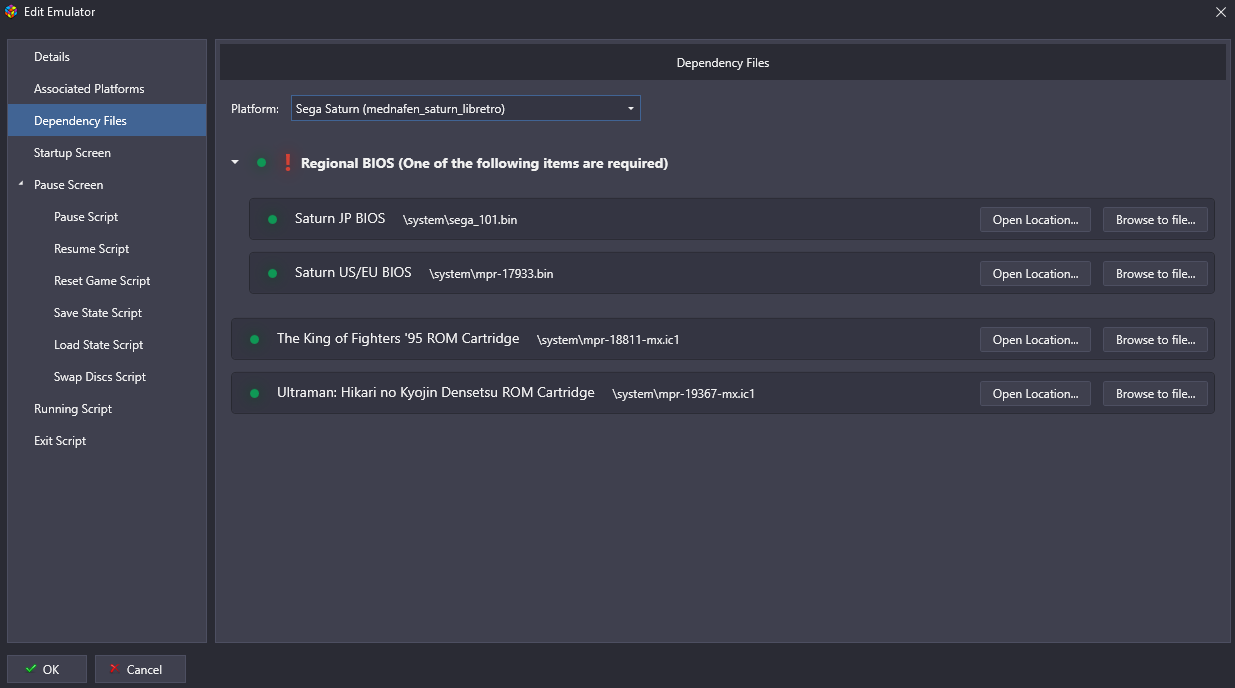Image resolution: width=1235 pixels, height=688 pixels.
Task: Click the Saturn US/EU BIOS label
Action: [353, 273]
